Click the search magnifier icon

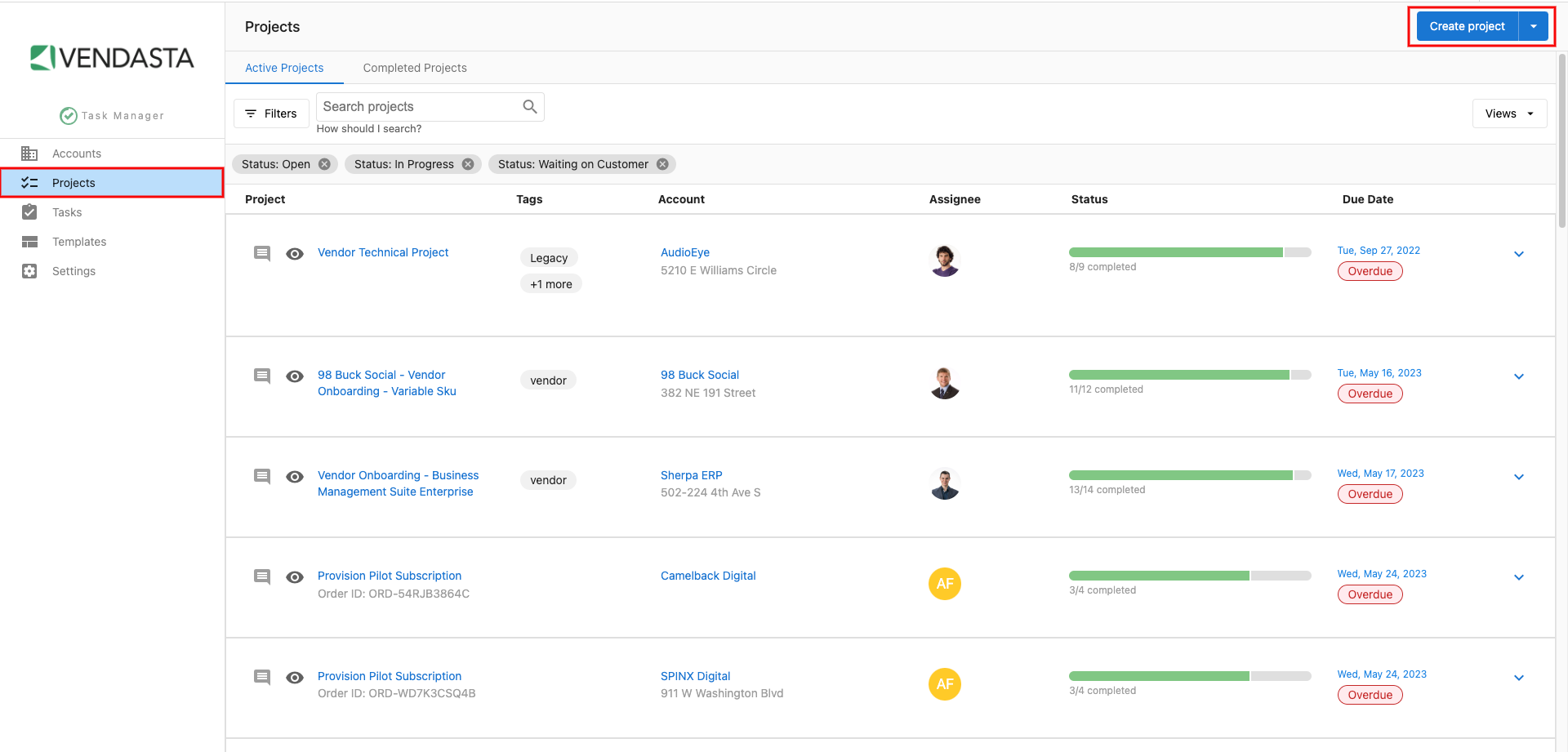click(x=530, y=106)
